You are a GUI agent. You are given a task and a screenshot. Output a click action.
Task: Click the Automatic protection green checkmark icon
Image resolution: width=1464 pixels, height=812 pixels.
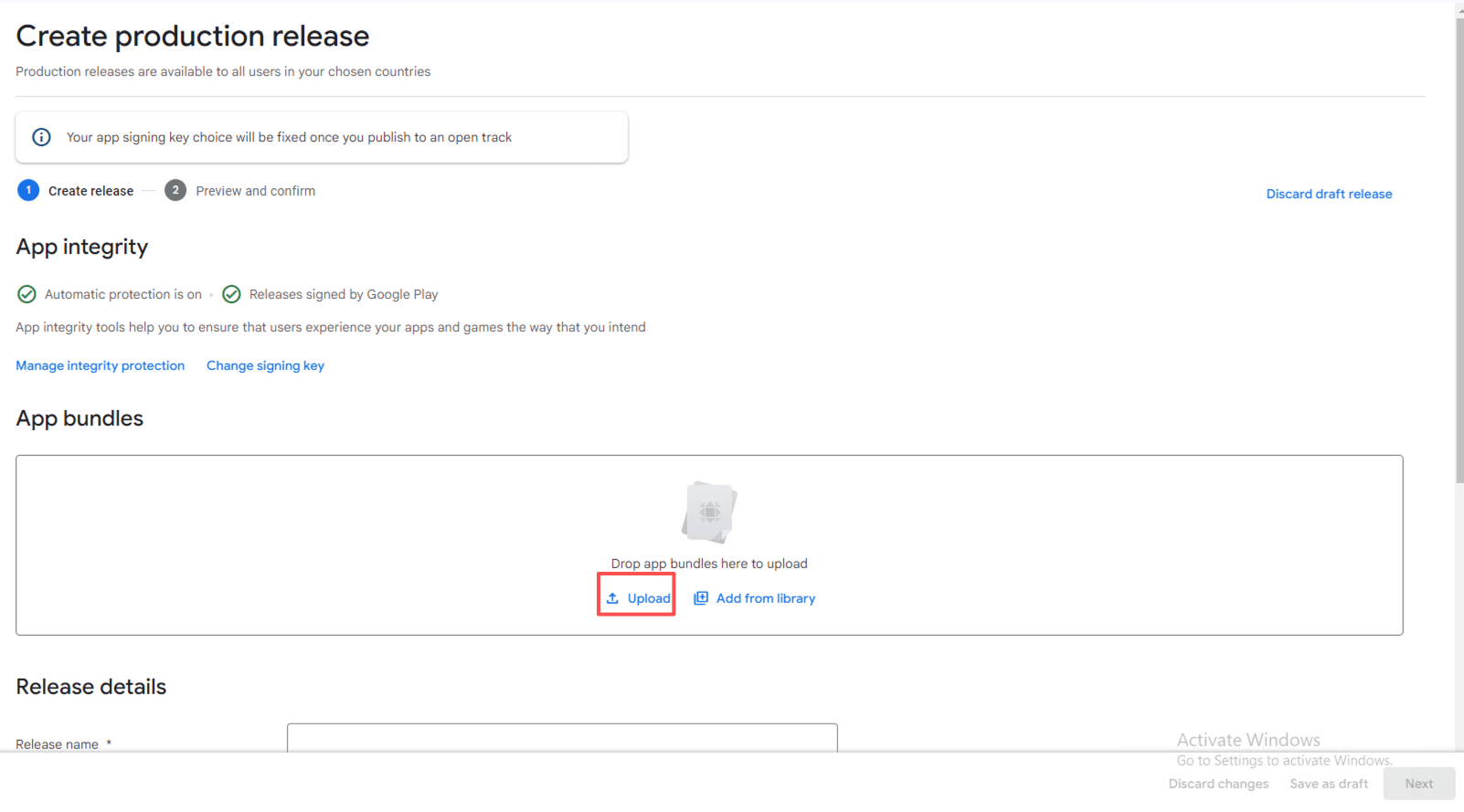coord(27,294)
